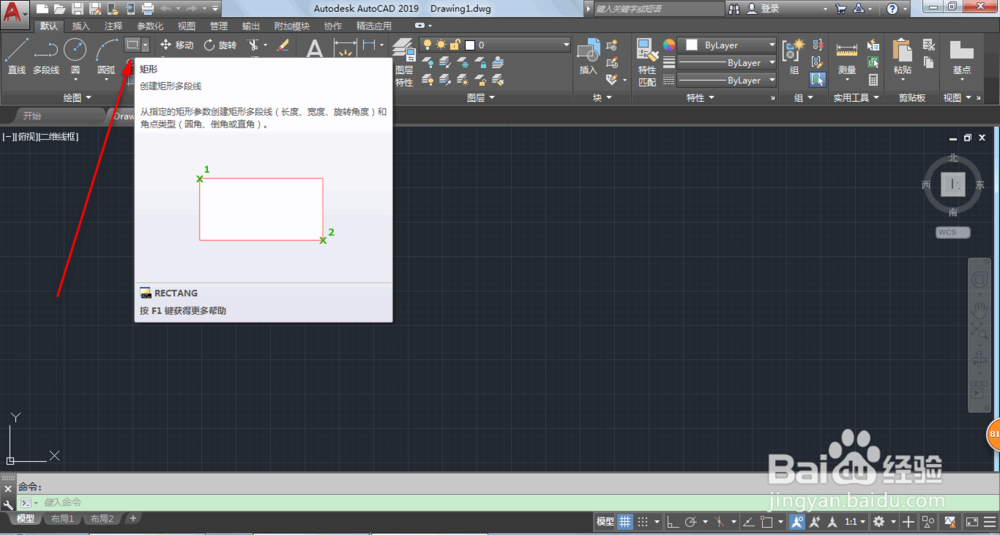Open the AutoCAD application menu button
The width and height of the screenshot is (1000, 535).
click(15, 13)
